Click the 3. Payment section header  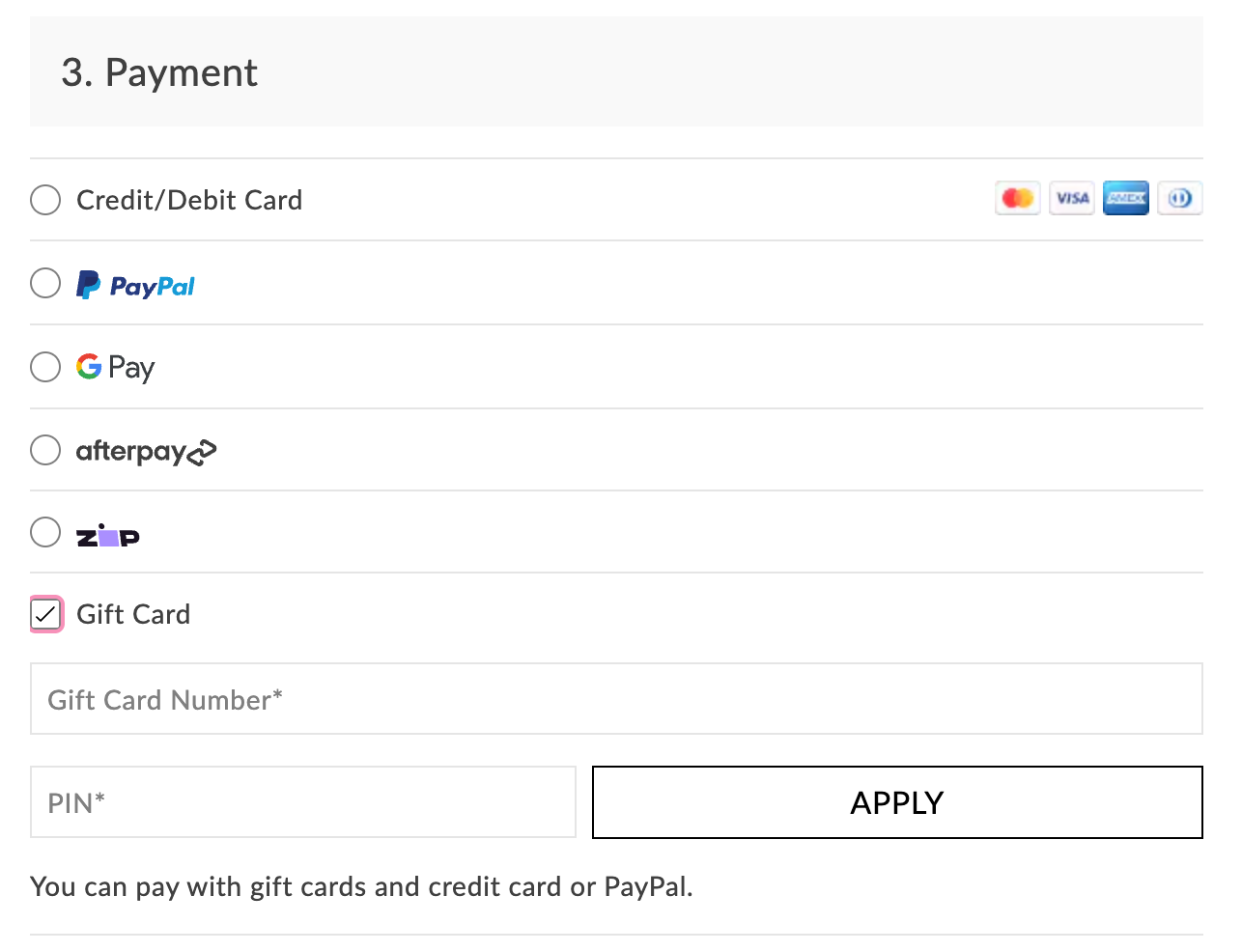[x=159, y=72]
